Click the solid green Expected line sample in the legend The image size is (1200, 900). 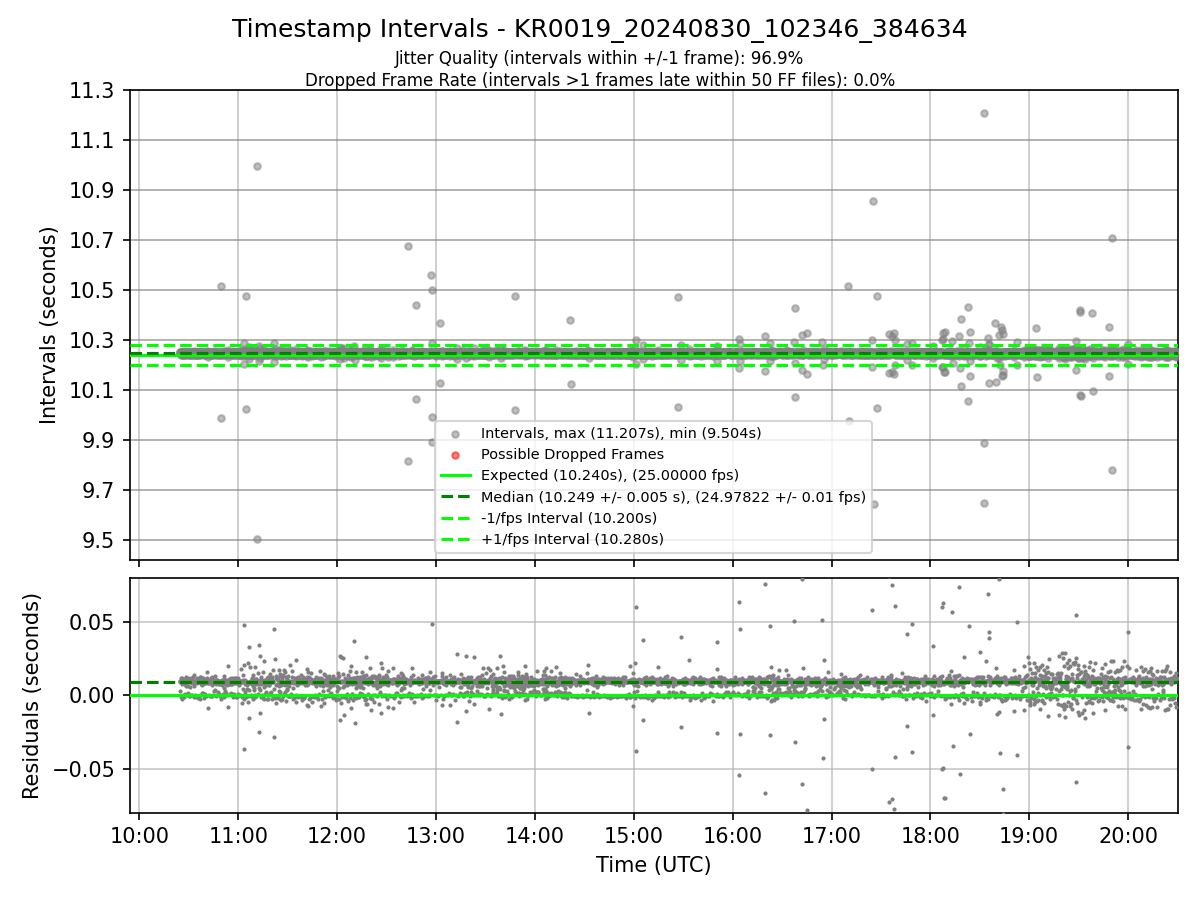click(x=455, y=476)
